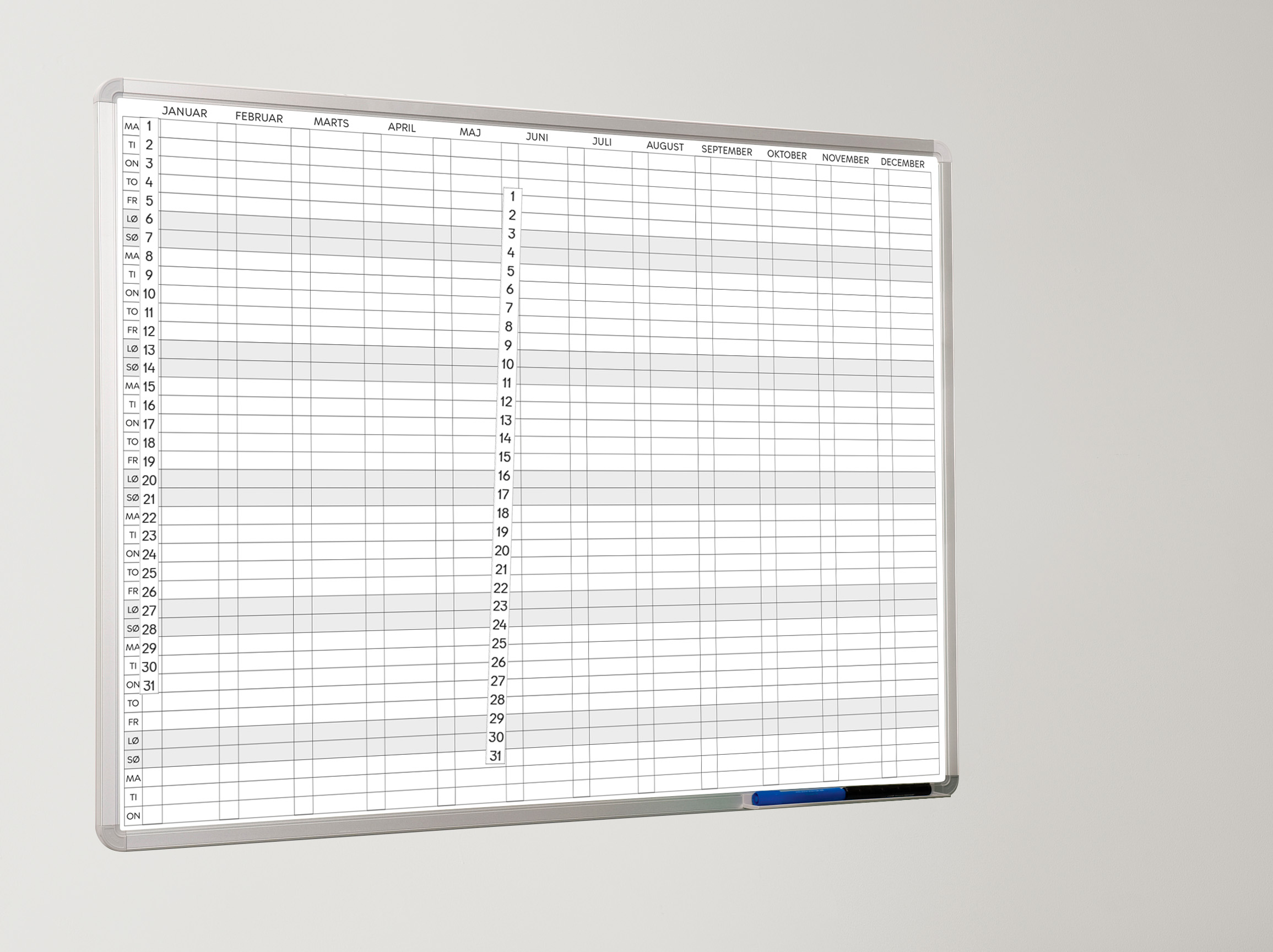Click the FEBRUAR month header
Viewport: 1273px width, 952px height.
[x=259, y=118]
